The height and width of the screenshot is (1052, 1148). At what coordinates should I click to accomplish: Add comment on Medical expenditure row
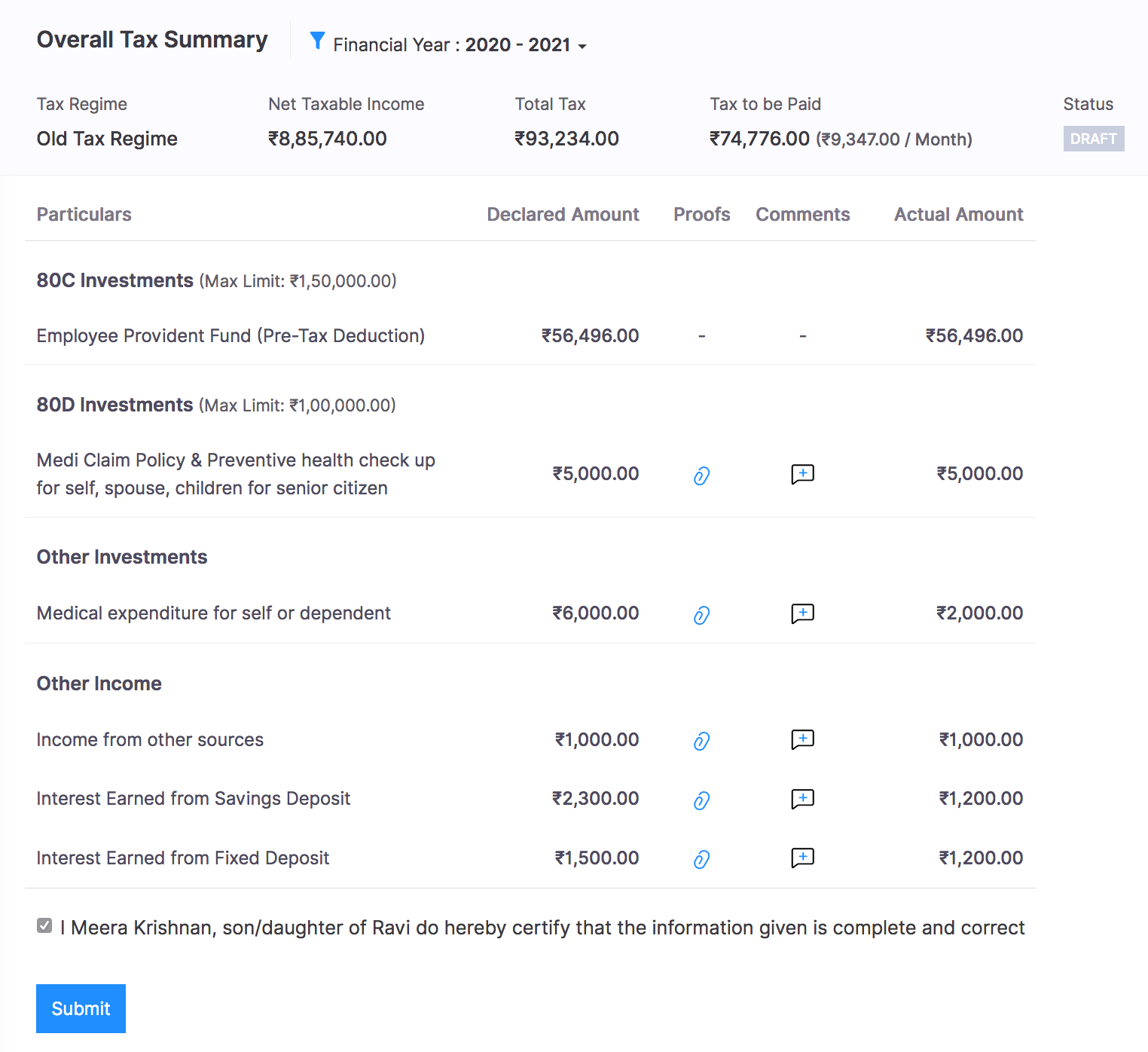point(802,613)
